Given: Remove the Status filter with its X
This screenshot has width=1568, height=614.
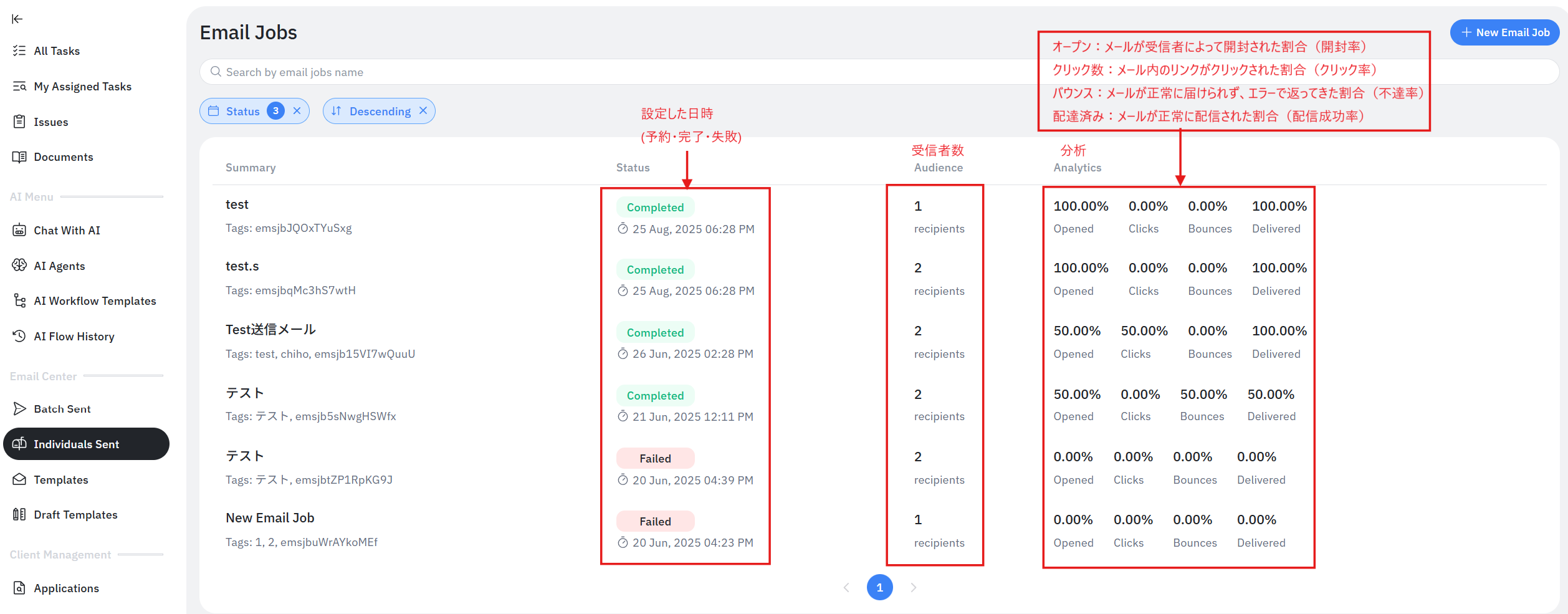Looking at the screenshot, I should pyautogui.click(x=297, y=111).
